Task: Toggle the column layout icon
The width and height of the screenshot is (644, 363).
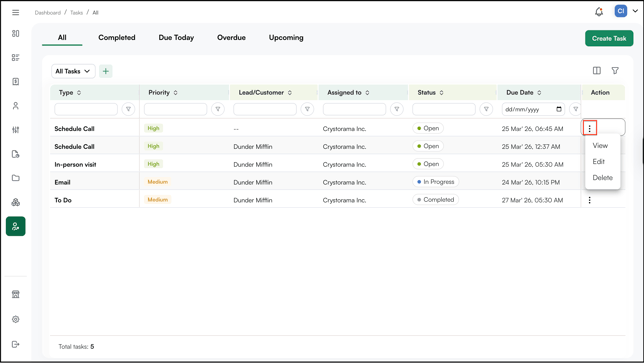Action: 597,71
